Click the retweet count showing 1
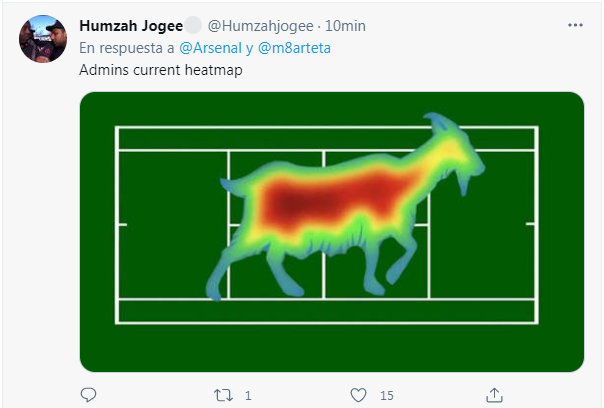 (x=247, y=396)
